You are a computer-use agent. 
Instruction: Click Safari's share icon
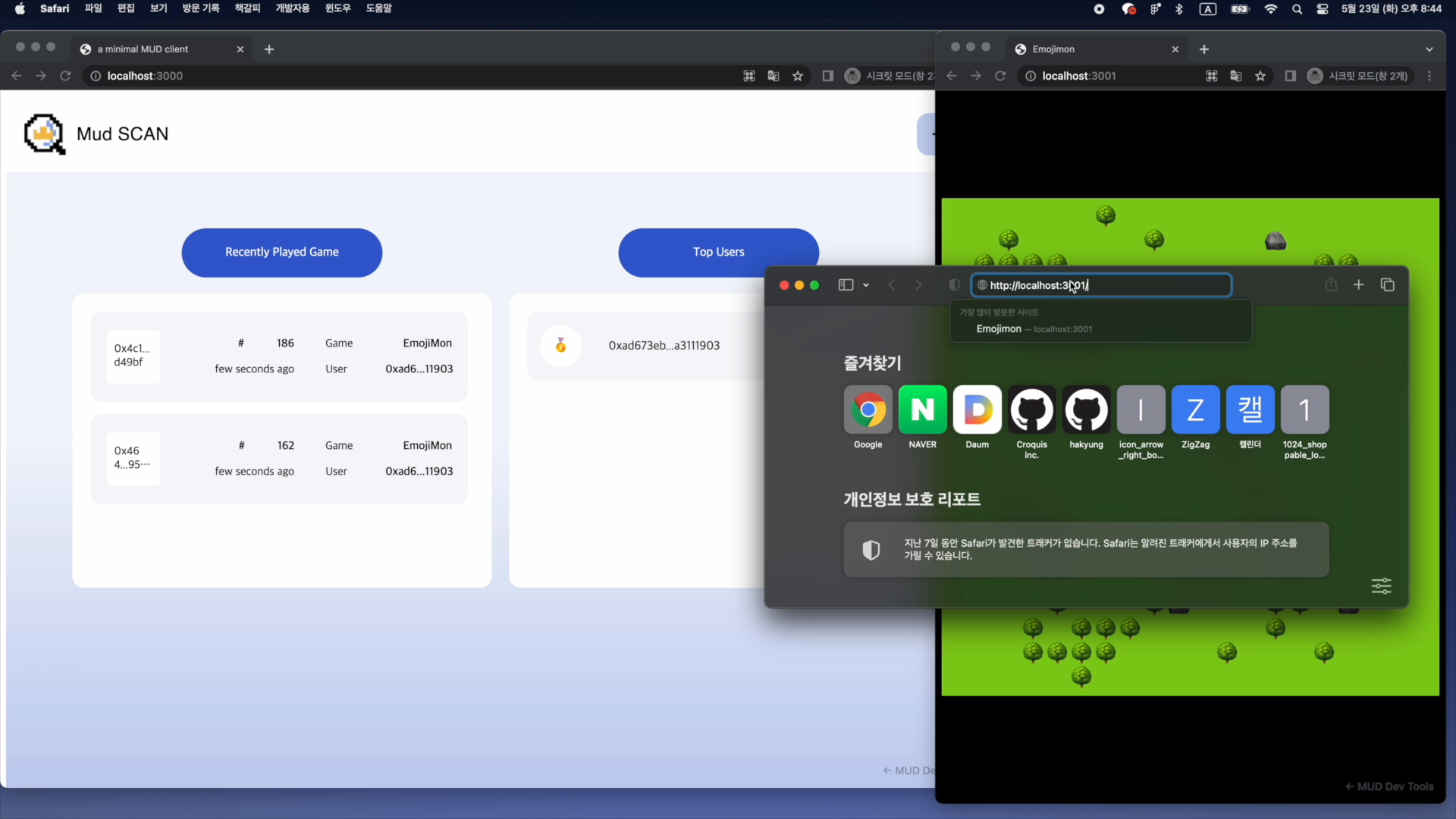click(1331, 284)
